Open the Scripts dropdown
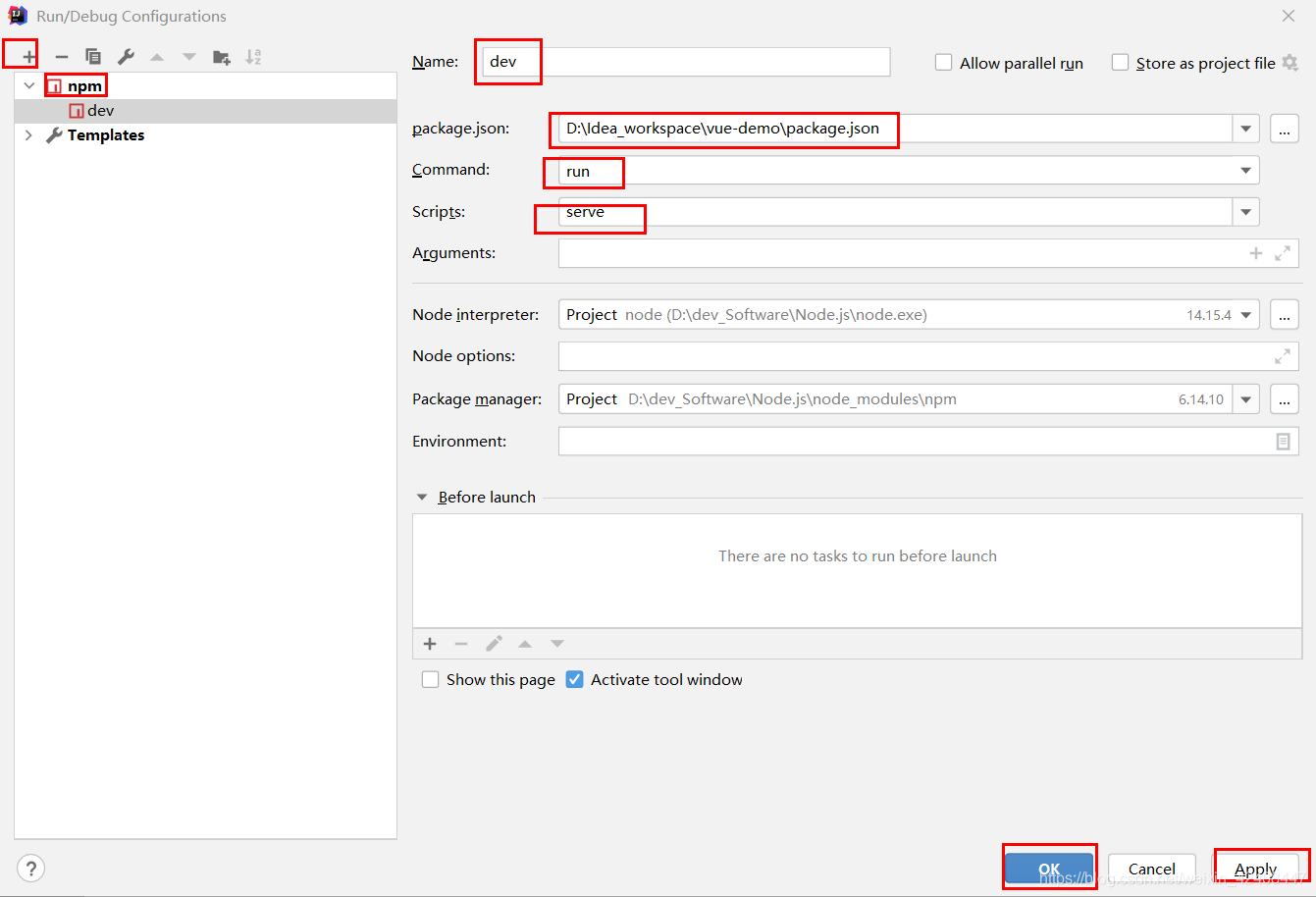This screenshot has width=1316, height=897. [1246, 212]
